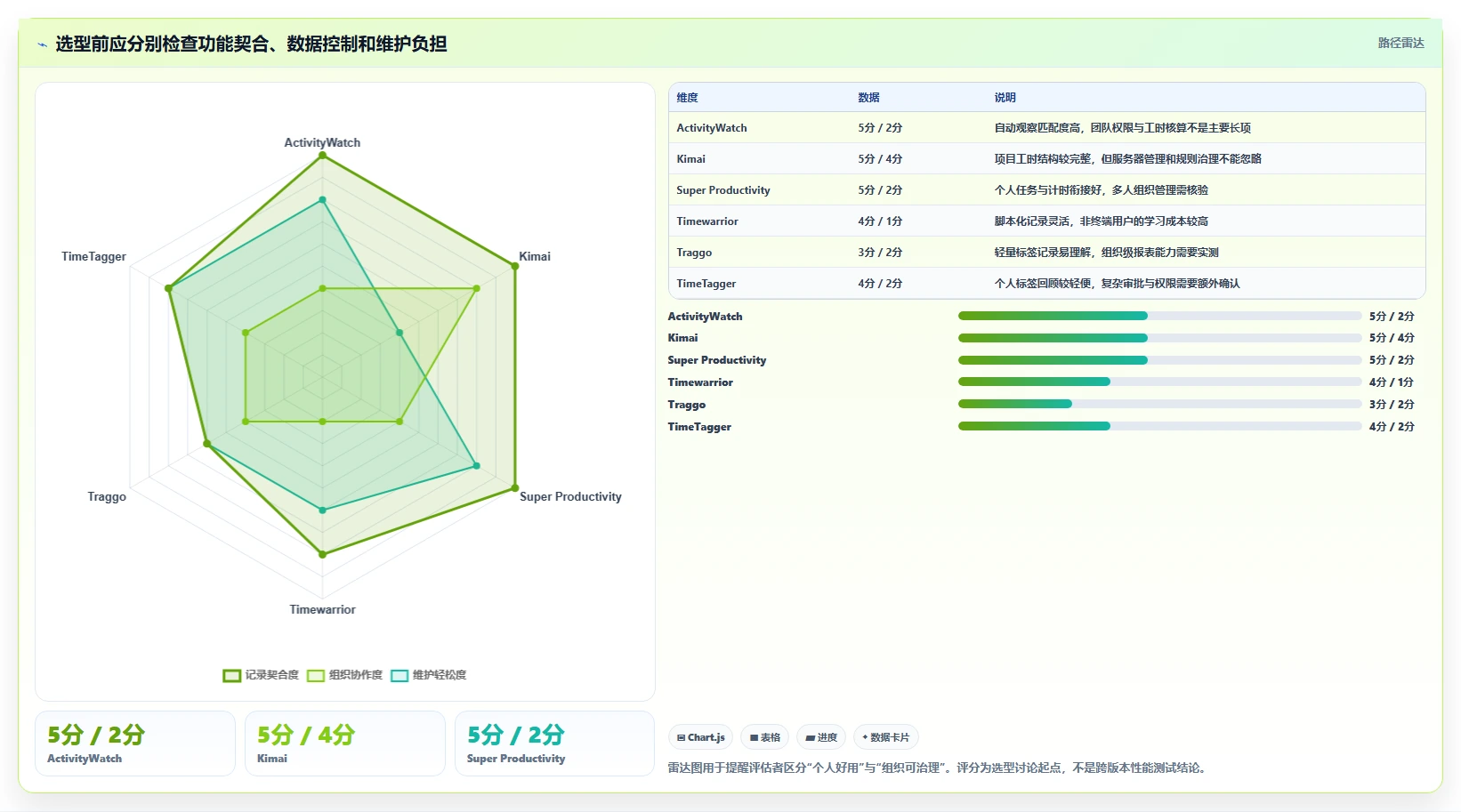The image size is (1461, 812).
Task: Click the Traggo label in the progress list
Action: [686, 405]
